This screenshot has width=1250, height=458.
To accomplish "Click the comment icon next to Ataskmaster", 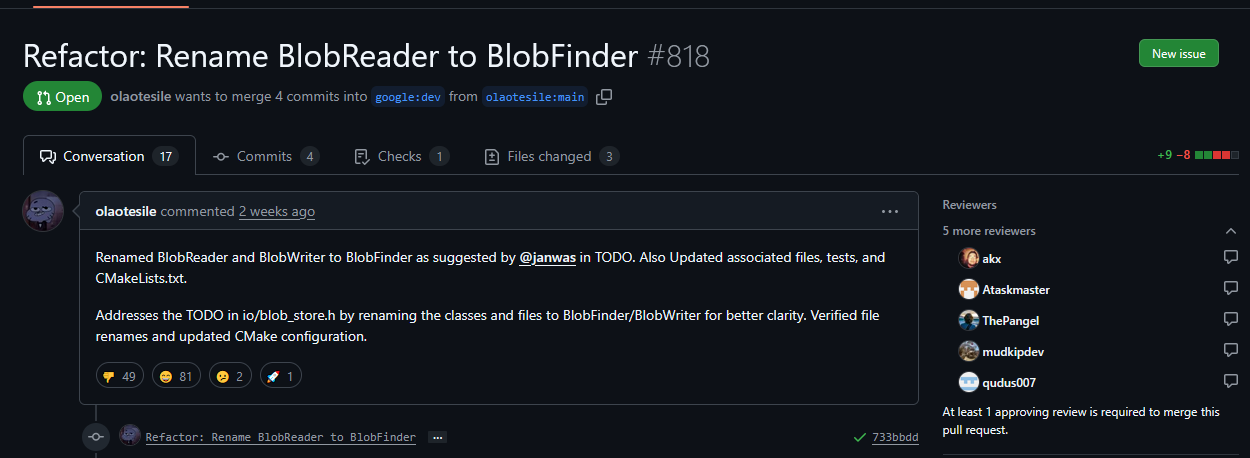I will (1230, 289).
